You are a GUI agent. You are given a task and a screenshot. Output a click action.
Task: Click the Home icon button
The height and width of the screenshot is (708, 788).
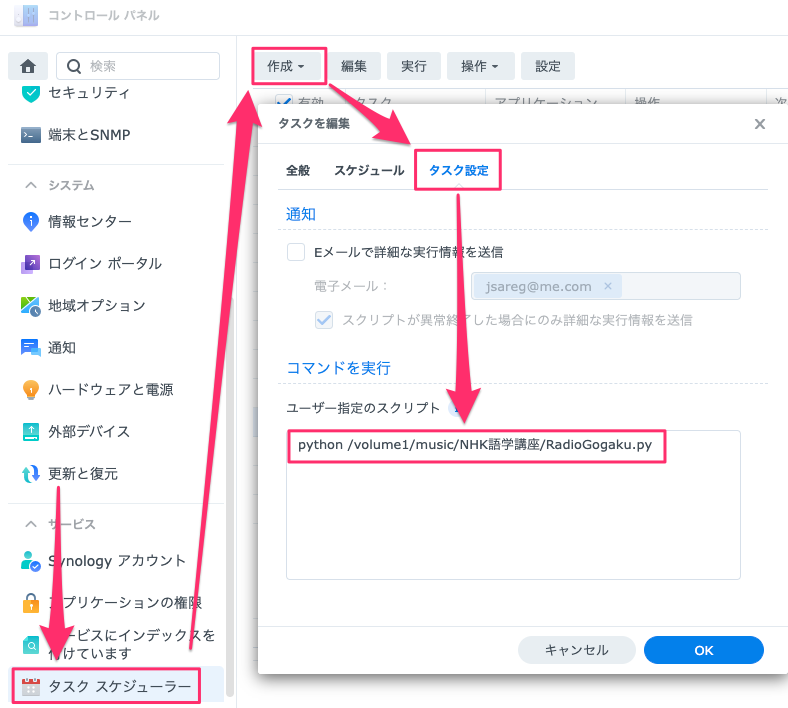(x=28, y=66)
